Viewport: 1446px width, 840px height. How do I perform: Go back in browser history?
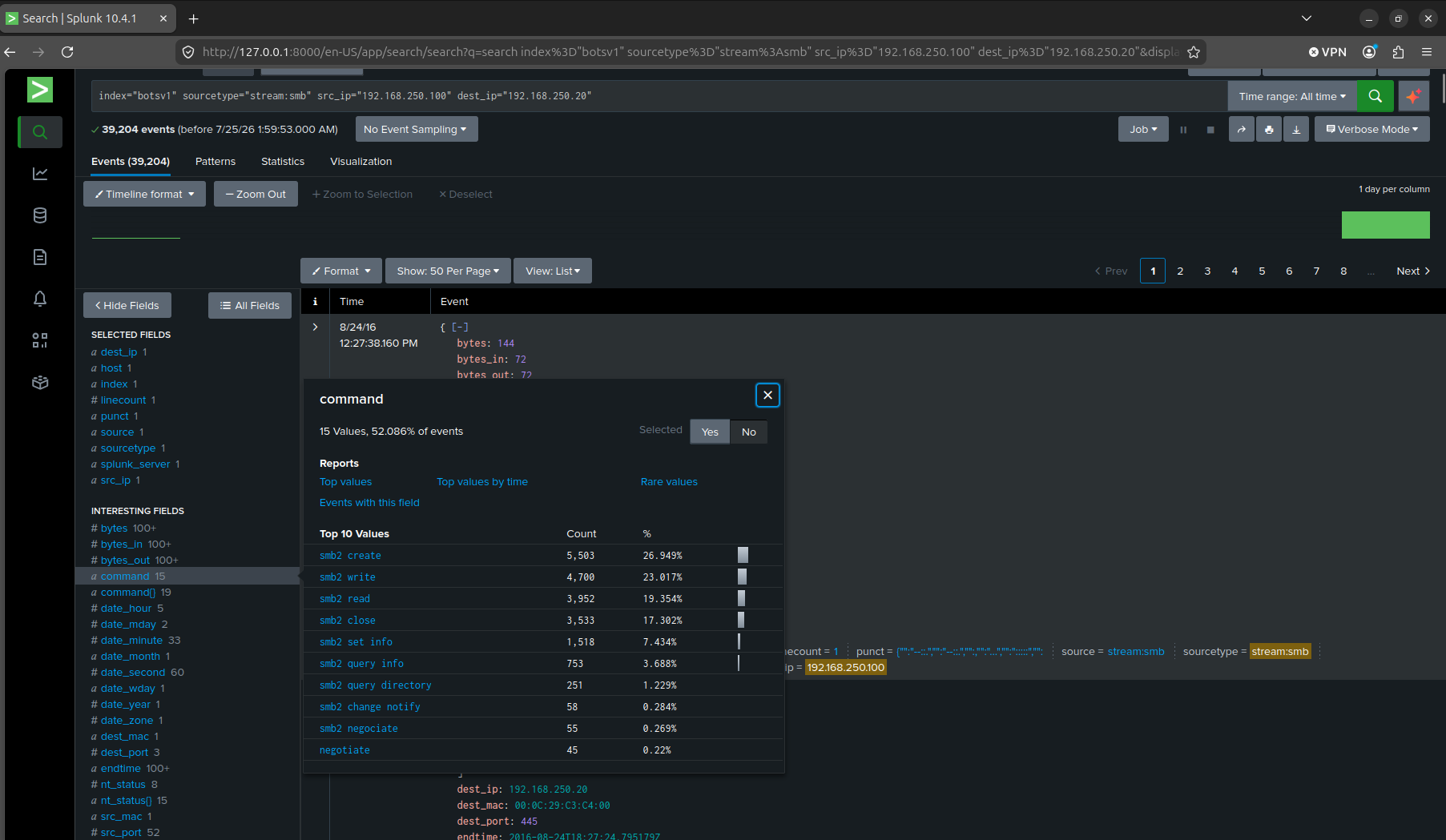(x=10, y=52)
